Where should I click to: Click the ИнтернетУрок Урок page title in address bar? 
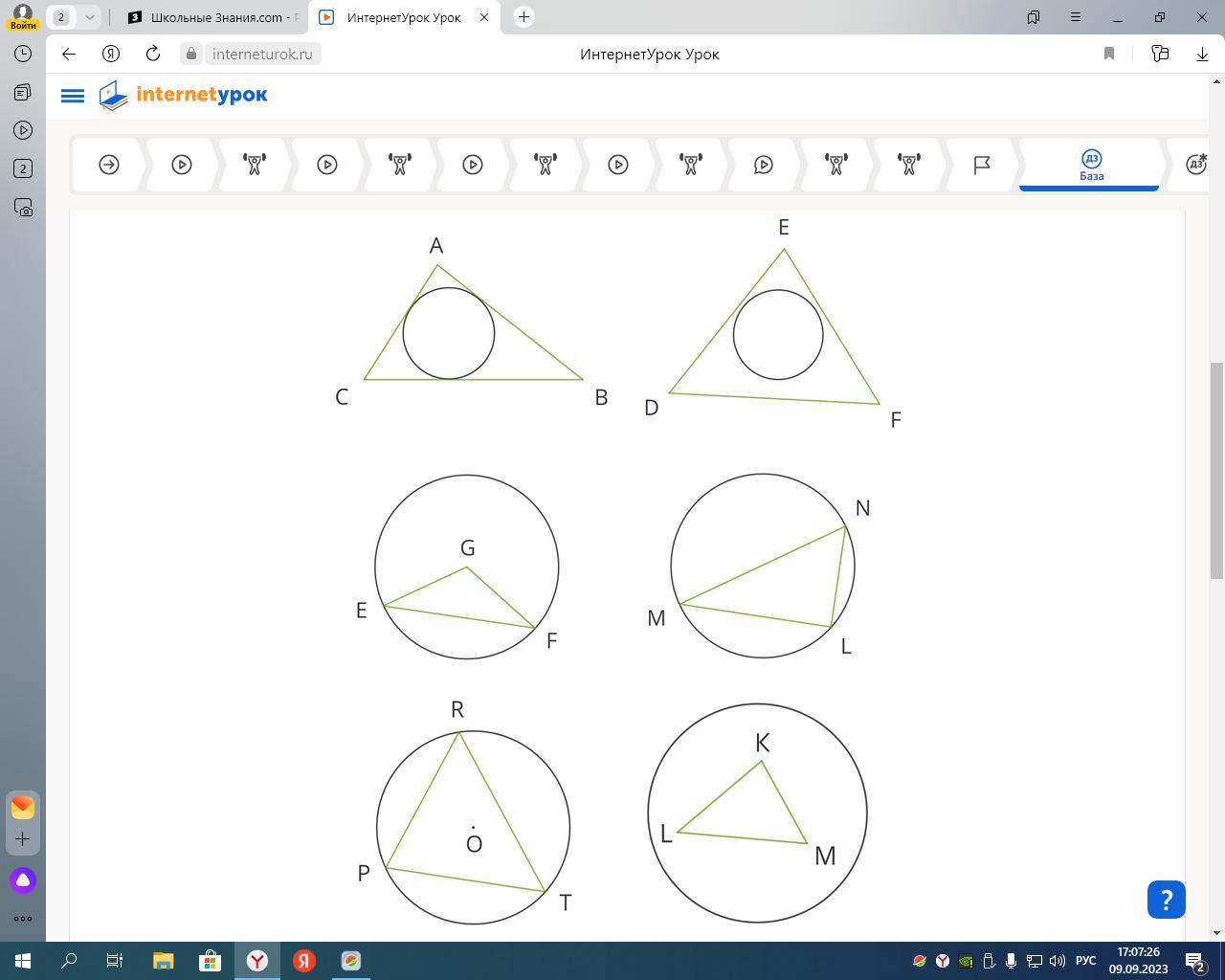tap(650, 54)
